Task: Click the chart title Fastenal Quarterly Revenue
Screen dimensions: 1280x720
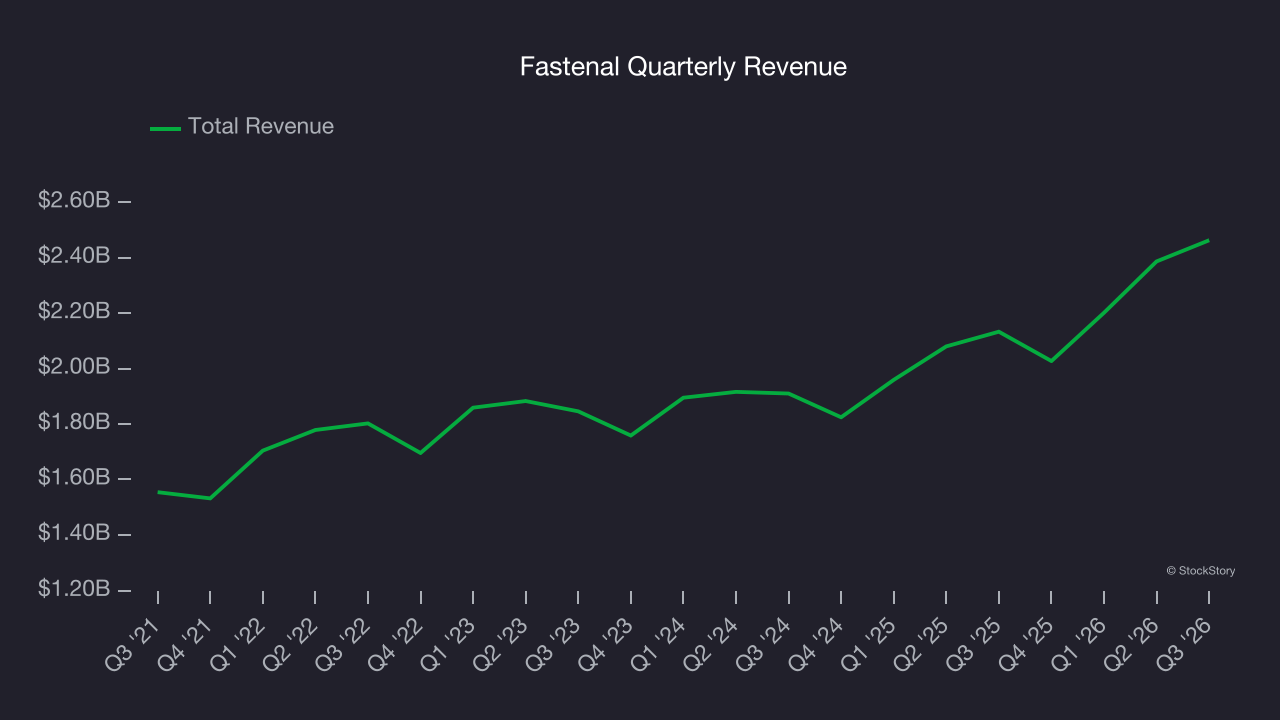Action: (x=683, y=67)
